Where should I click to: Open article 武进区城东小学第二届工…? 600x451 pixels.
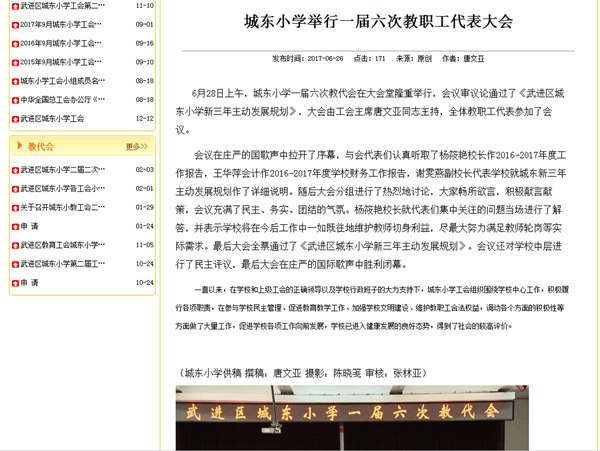coord(62,264)
